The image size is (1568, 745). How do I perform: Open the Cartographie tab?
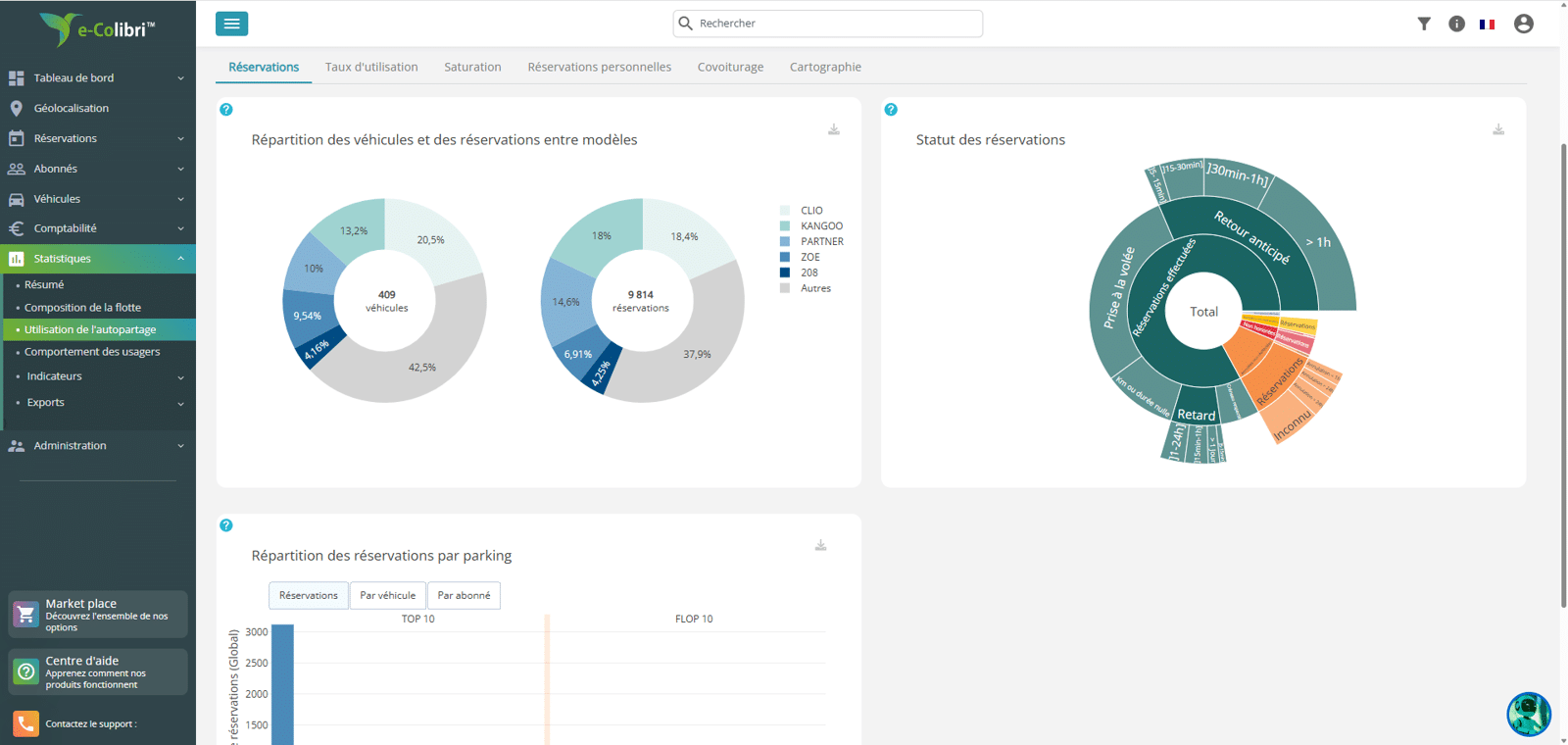point(825,67)
